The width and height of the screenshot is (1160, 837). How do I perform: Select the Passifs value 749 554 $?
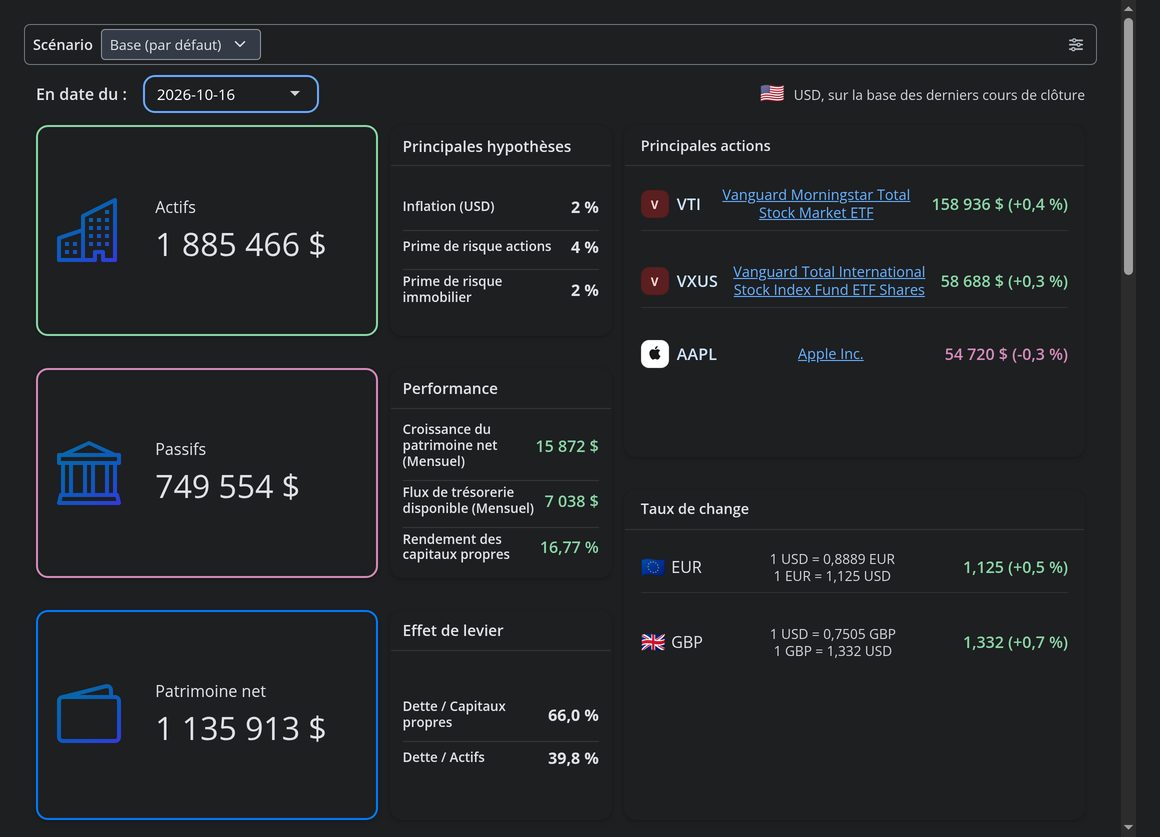coord(227,487)
